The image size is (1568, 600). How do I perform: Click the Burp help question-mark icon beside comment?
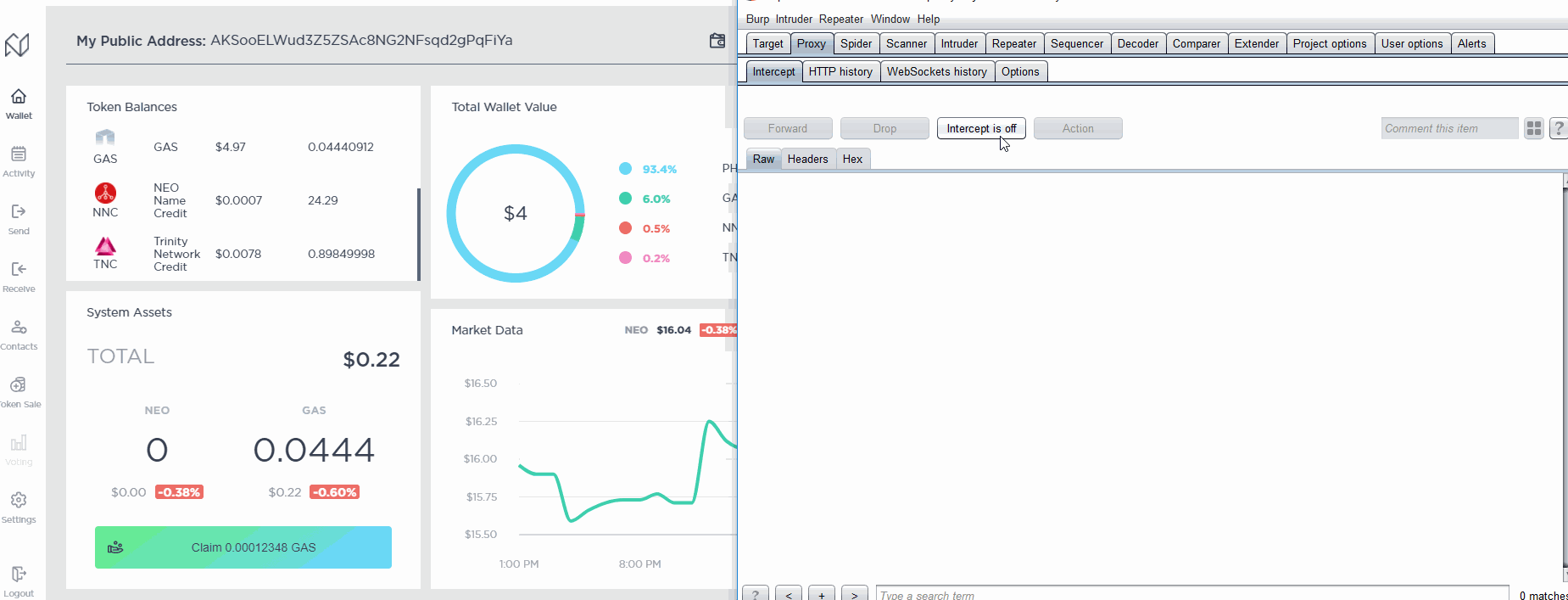coord(1559,128)
